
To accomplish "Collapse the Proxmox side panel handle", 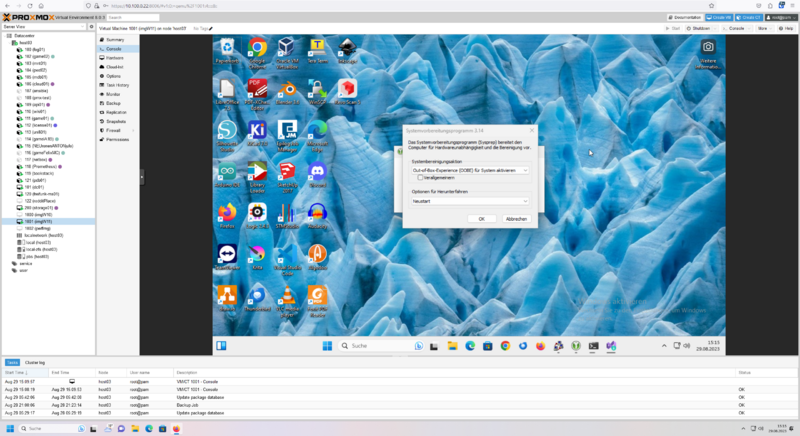I will click(142, 177).
